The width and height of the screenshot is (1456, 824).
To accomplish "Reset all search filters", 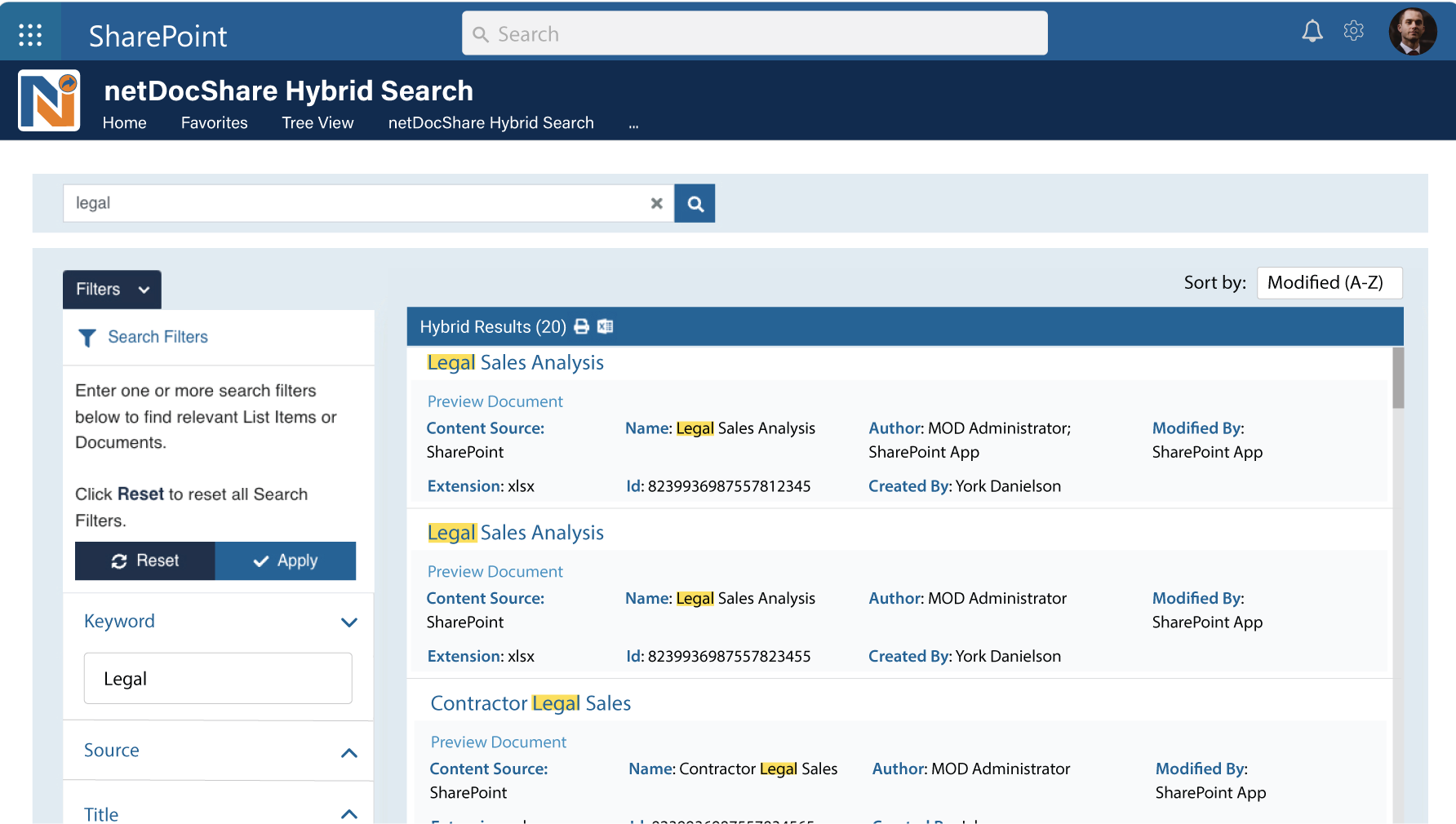I will tap(145, 560).
